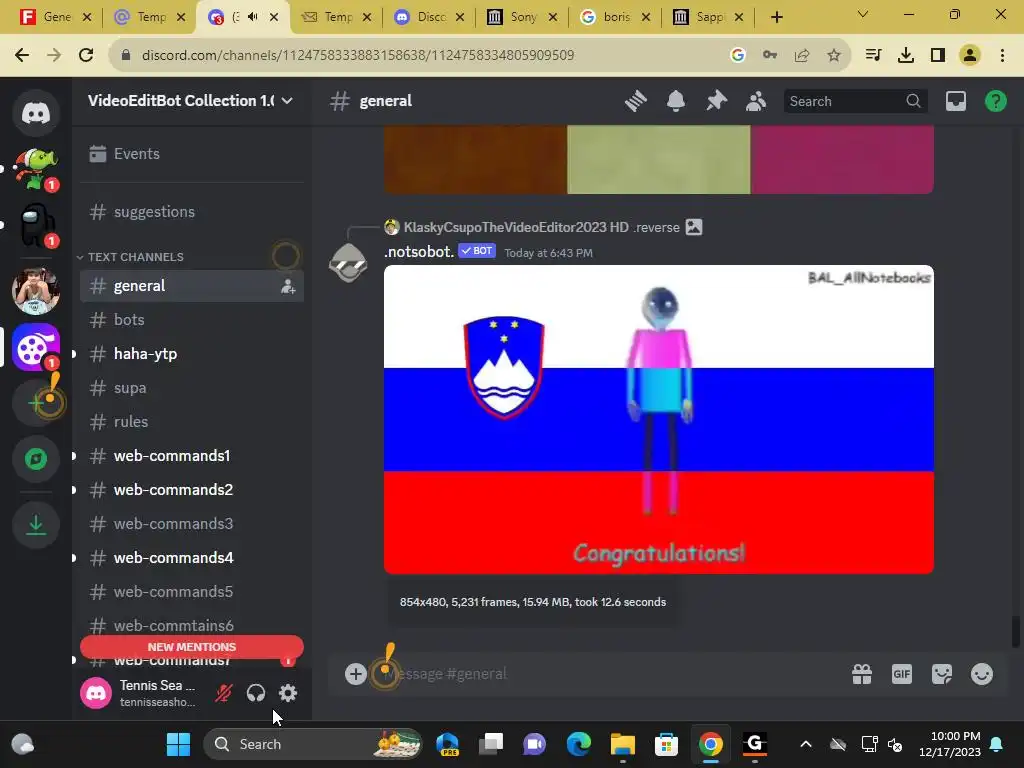
Task: Open the haha-ytp channel
Action: pos(191,354)
